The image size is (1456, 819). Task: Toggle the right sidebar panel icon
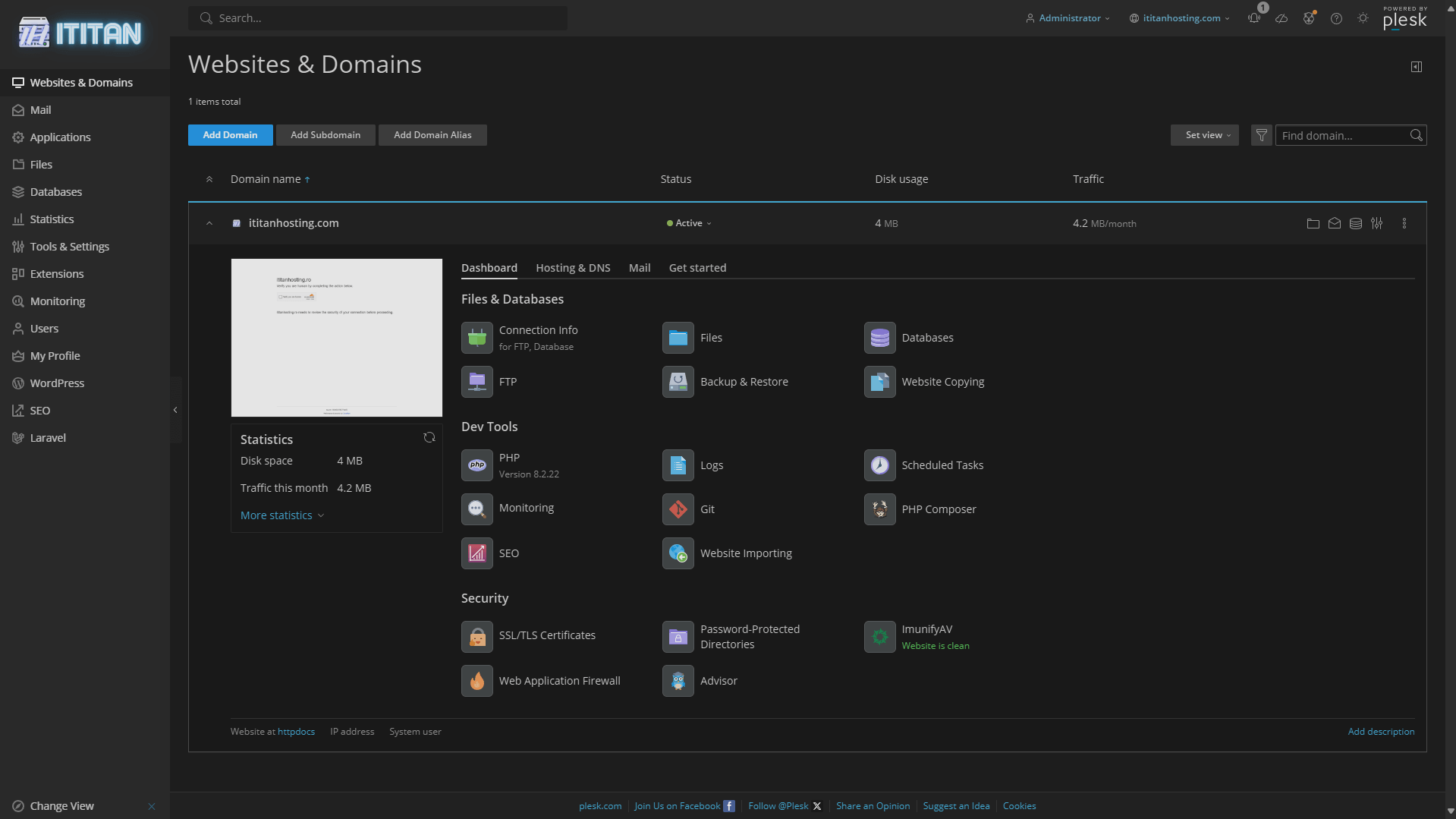pyautogui.click(x=1417, y=67)
